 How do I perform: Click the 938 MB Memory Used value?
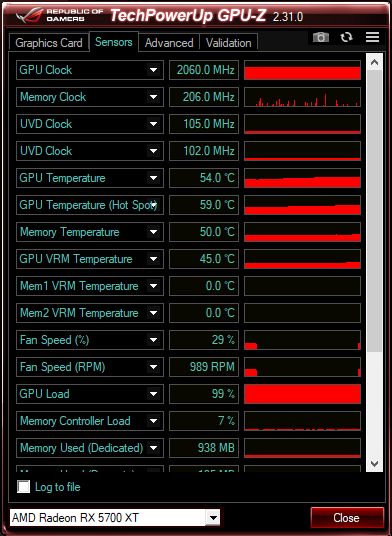204,448
